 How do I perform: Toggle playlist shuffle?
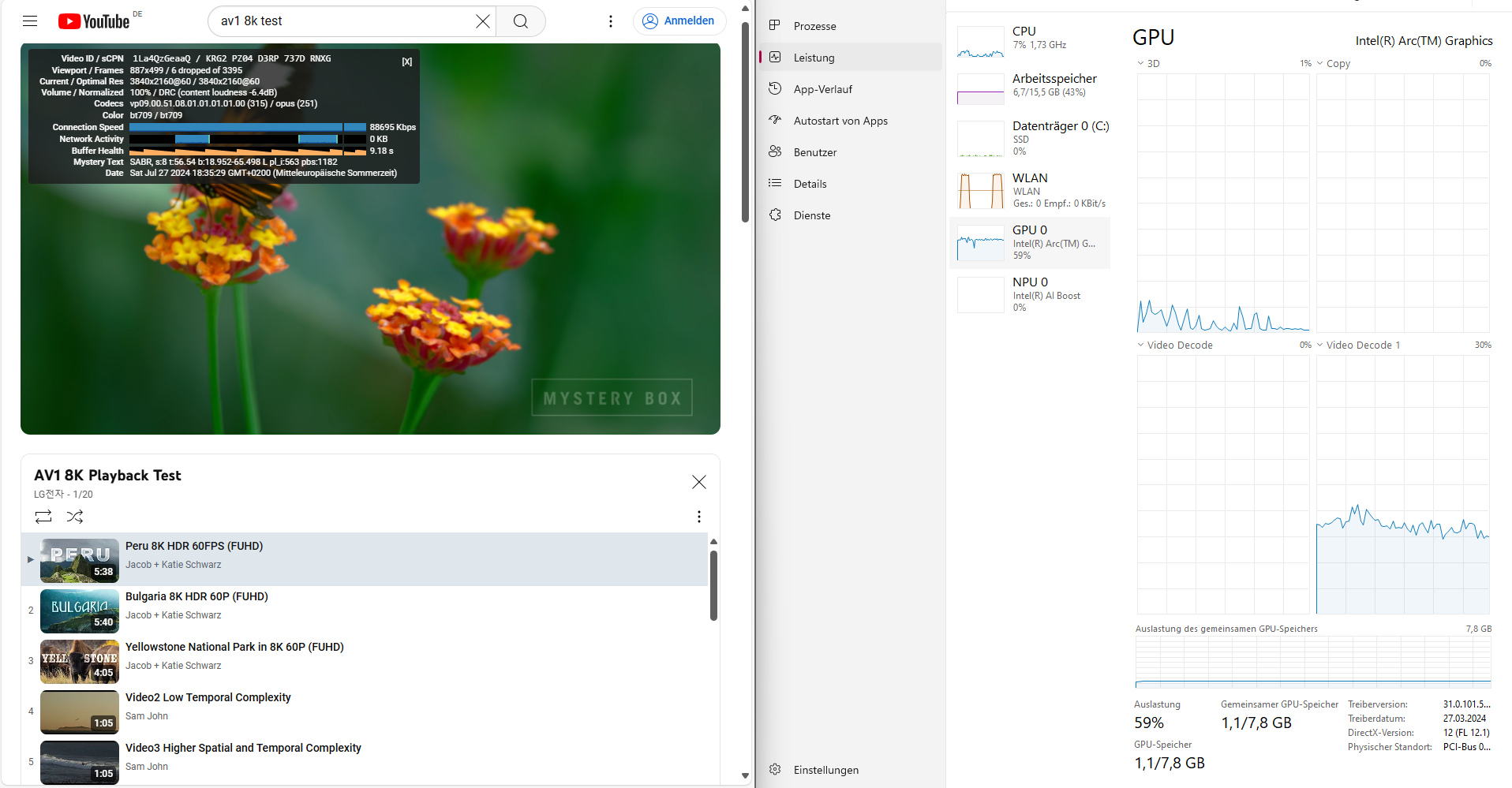[x=75, y=517]
